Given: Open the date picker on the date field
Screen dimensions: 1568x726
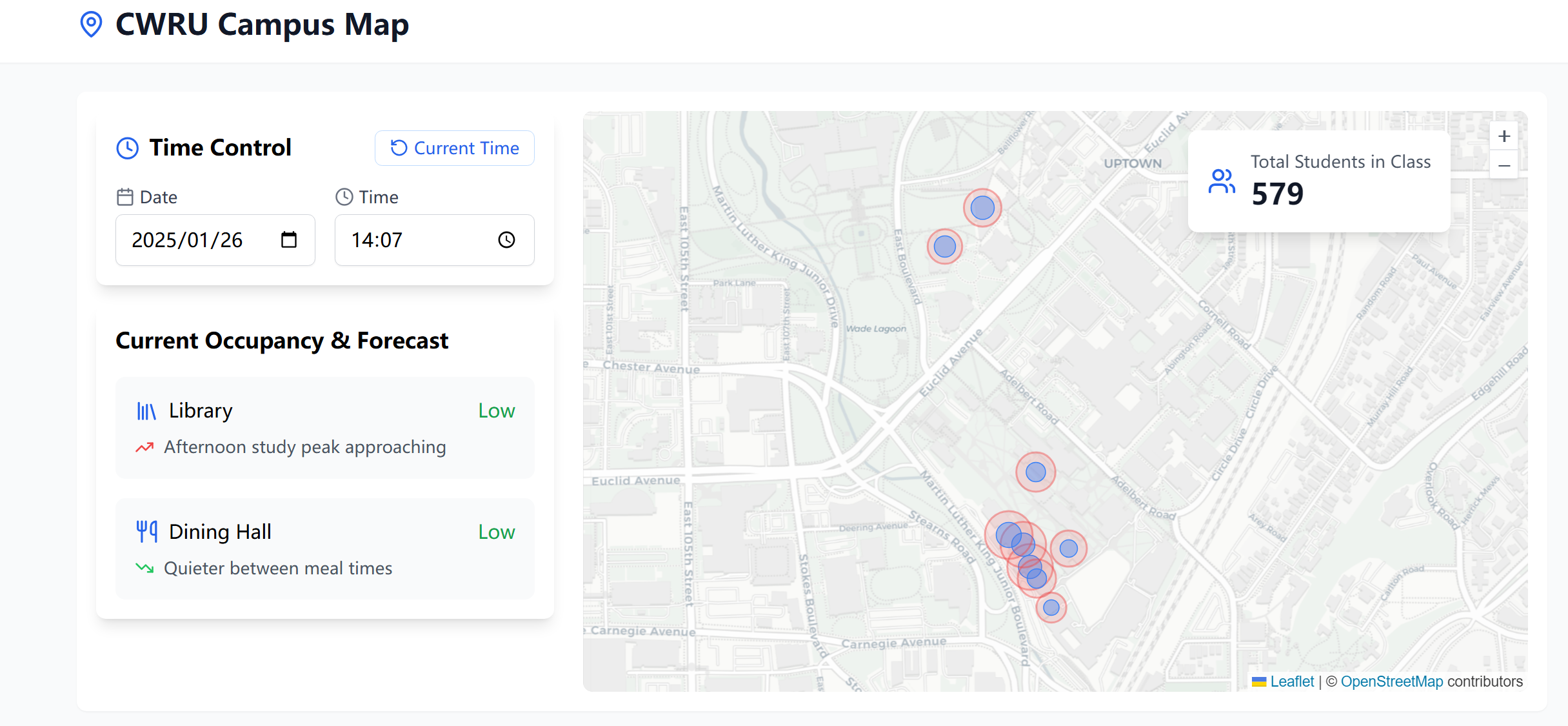Looking at the screenshot, I should pyautogui.click(x=288, y=239).
